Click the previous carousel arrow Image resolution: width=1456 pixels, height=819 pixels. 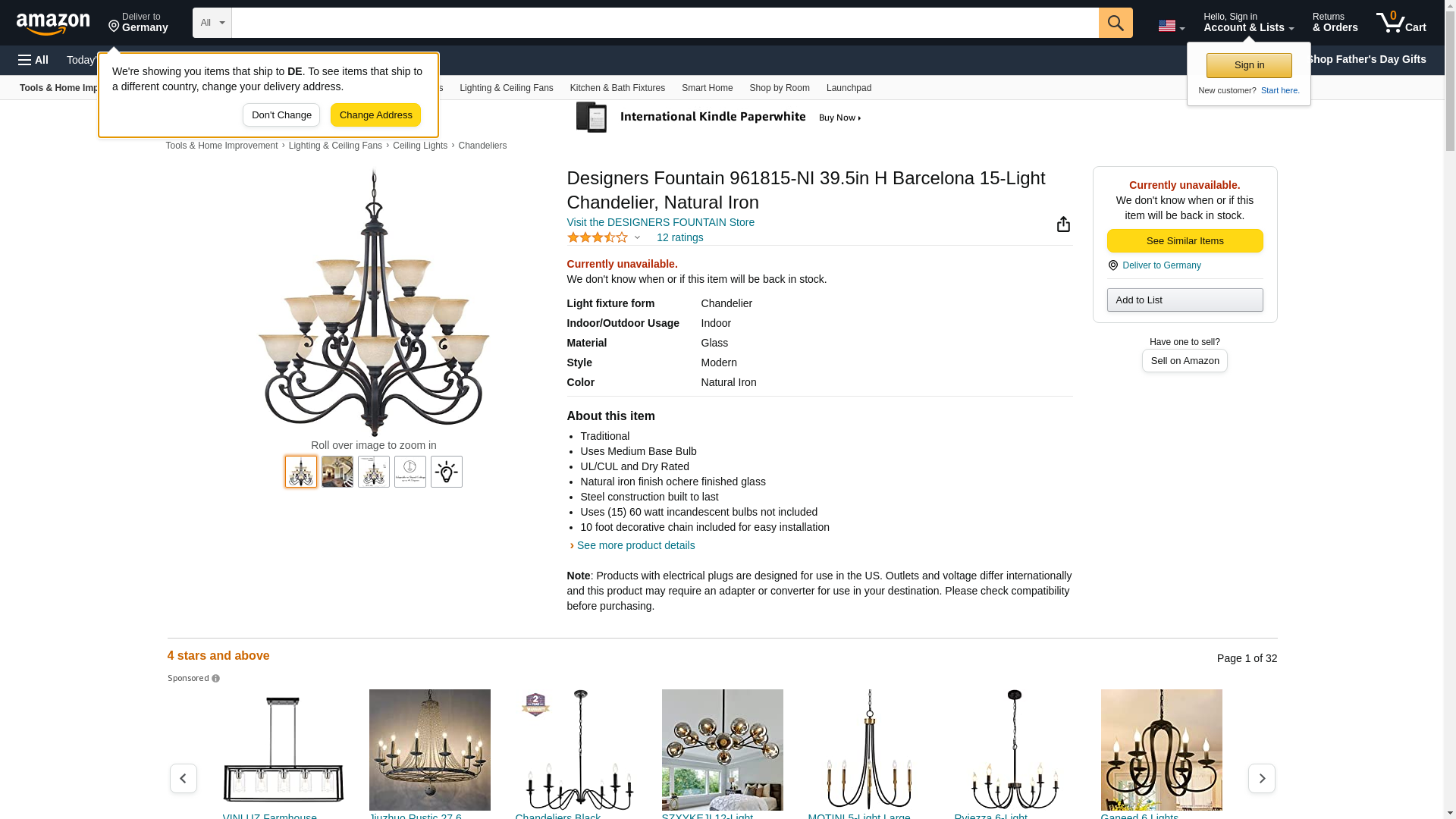coord(184,778)
